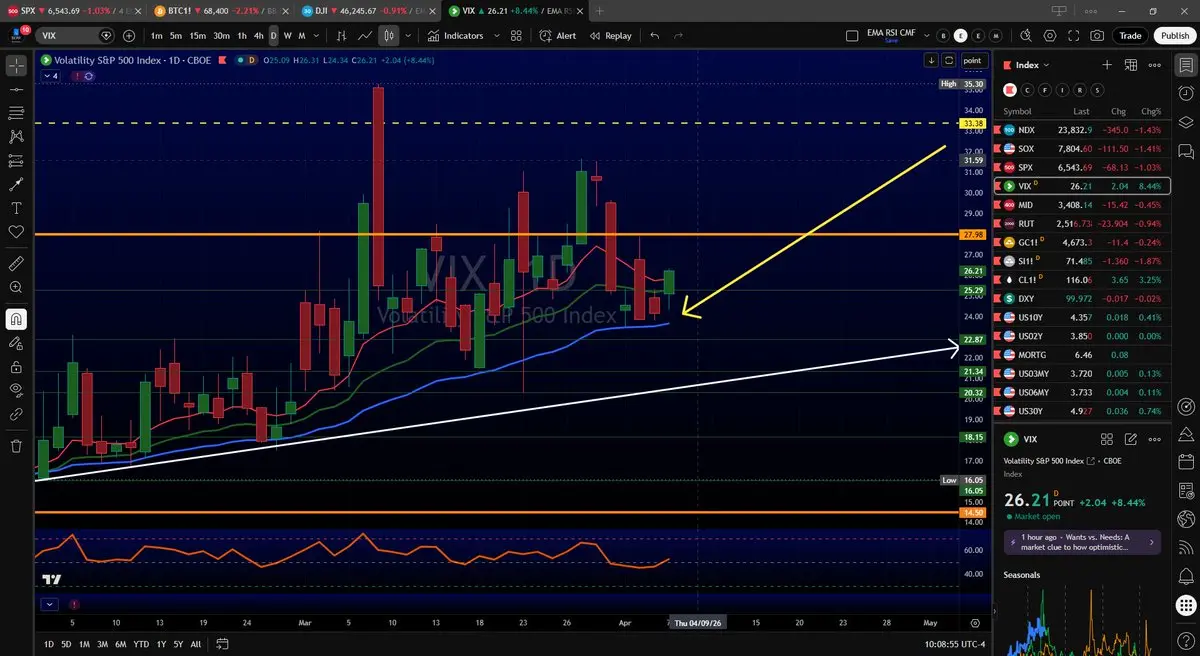The height and width of the screenshot is (656, 1200).
Task: Set date range to YTD
Action: 141,644
